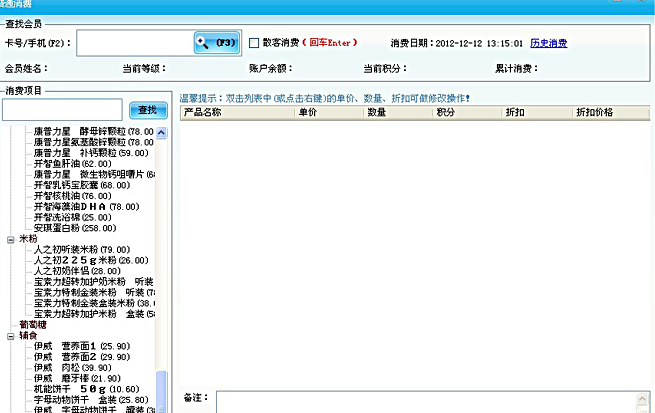Image resolution: width=655 pixels, height=413 pixels.
Task: Select 宝索力特制金装米粉 听装
Action: coord(94,293)
